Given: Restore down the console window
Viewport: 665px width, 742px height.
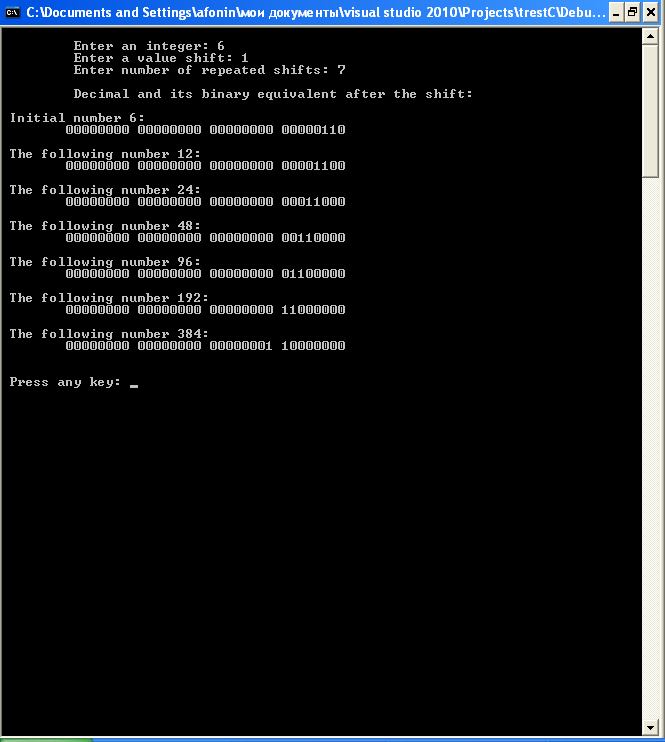Looking at the screenshot, I should tap(633, 12).
